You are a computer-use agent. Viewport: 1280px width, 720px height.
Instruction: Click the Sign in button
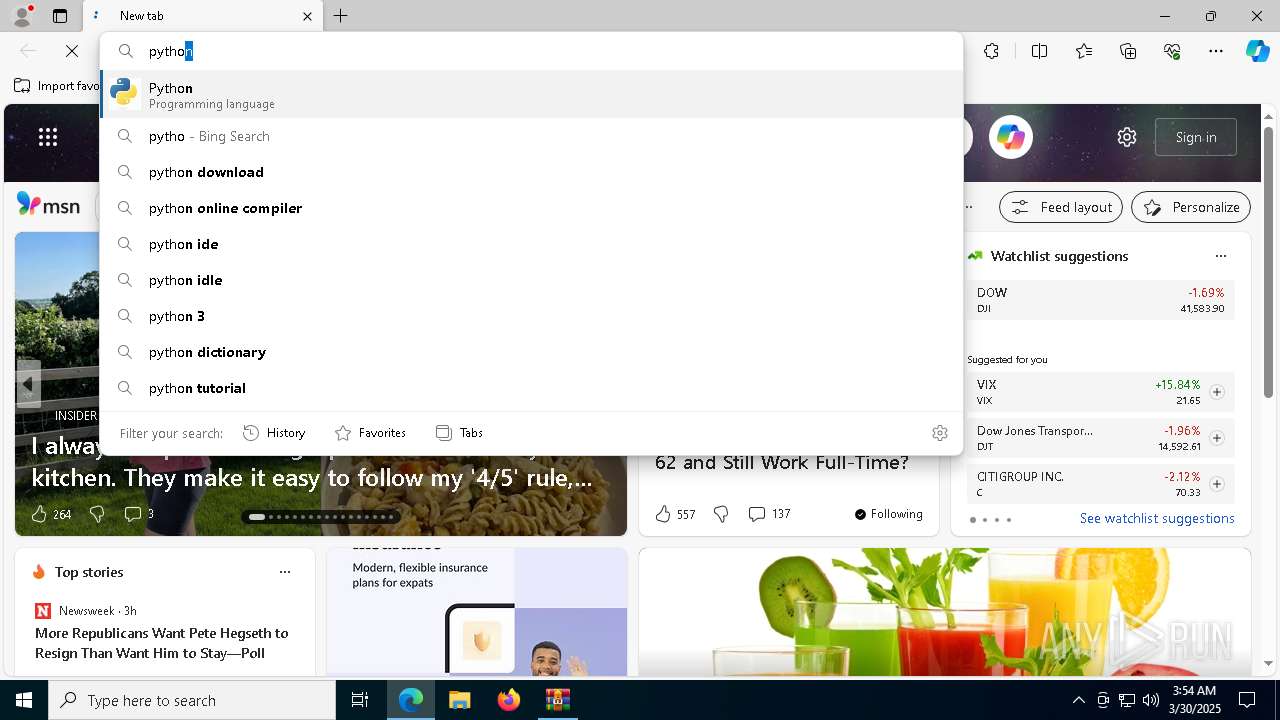(x=1196, y=137)
